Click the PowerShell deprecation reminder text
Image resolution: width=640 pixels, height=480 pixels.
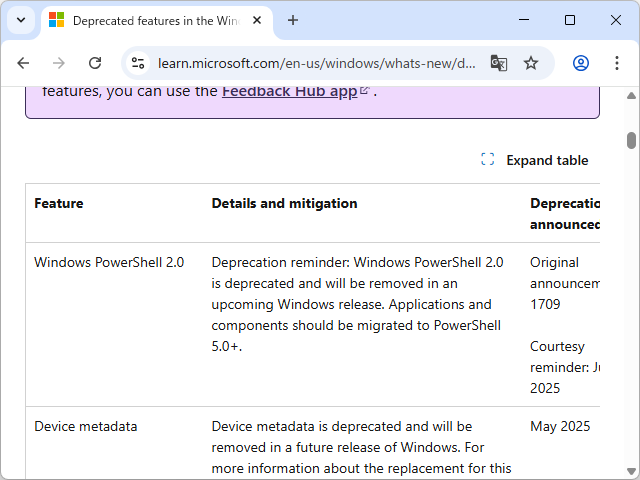357,304
